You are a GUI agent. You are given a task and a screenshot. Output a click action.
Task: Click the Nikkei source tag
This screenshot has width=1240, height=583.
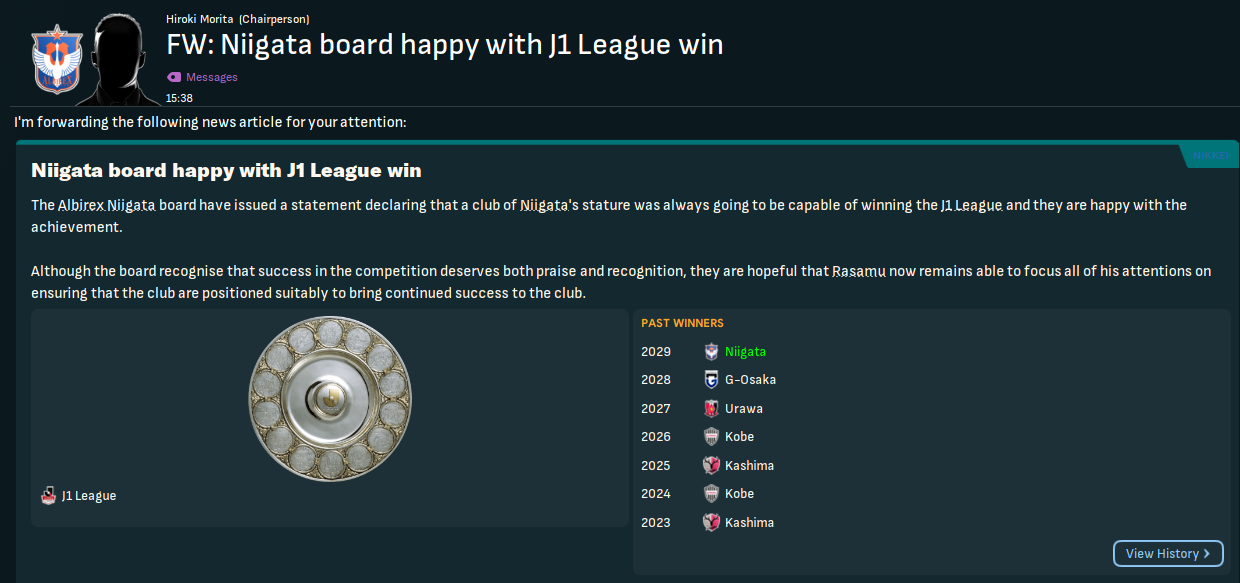click(x=1209, y=157)
